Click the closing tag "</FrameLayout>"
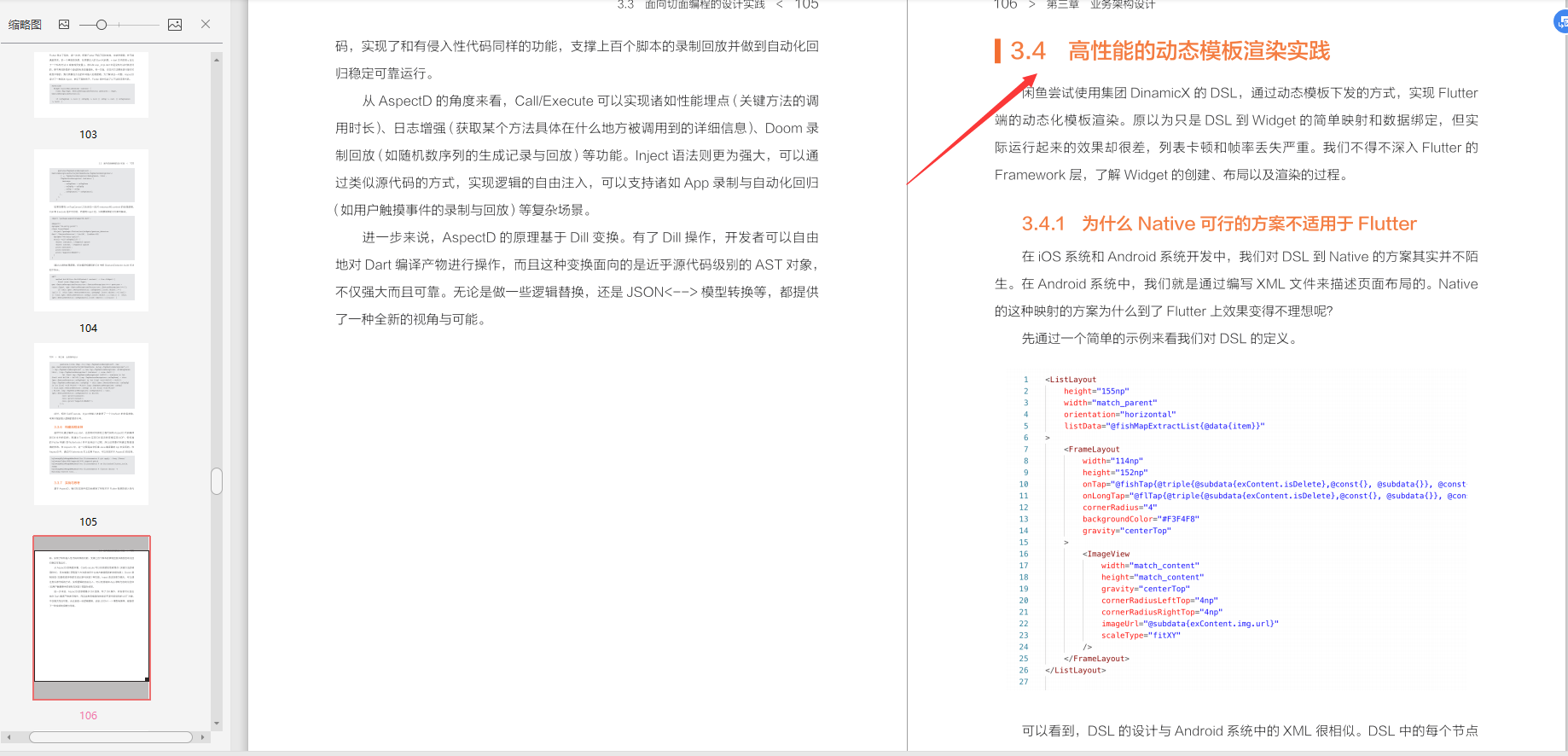The width and height of the screenshot is (1568, 756). tap(1096, 659)
